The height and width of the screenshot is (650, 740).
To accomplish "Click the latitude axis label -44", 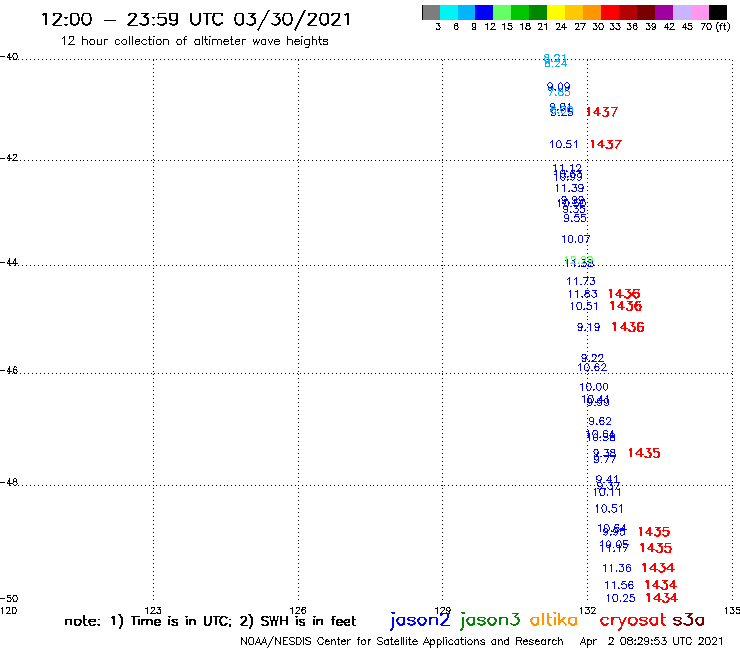I will [x=9, y=262].
